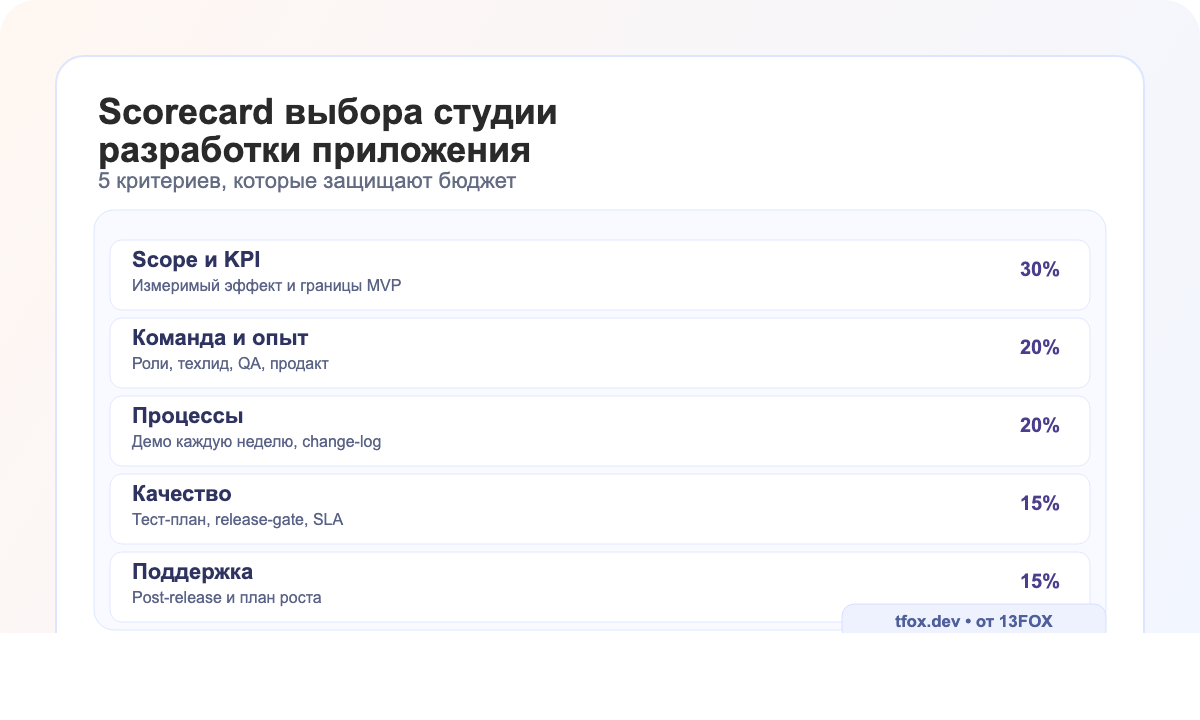Click the 30% weight value
Viewport: 1200px width, 720px height.
point(1040,269)
